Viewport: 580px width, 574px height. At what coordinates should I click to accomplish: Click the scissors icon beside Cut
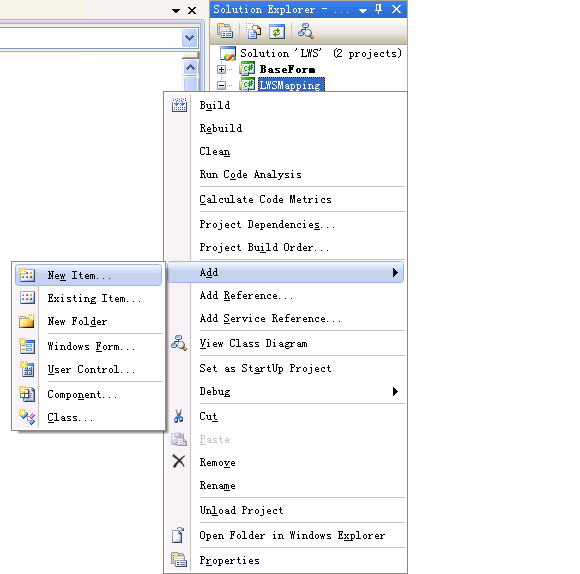click(x=179, y=416)
